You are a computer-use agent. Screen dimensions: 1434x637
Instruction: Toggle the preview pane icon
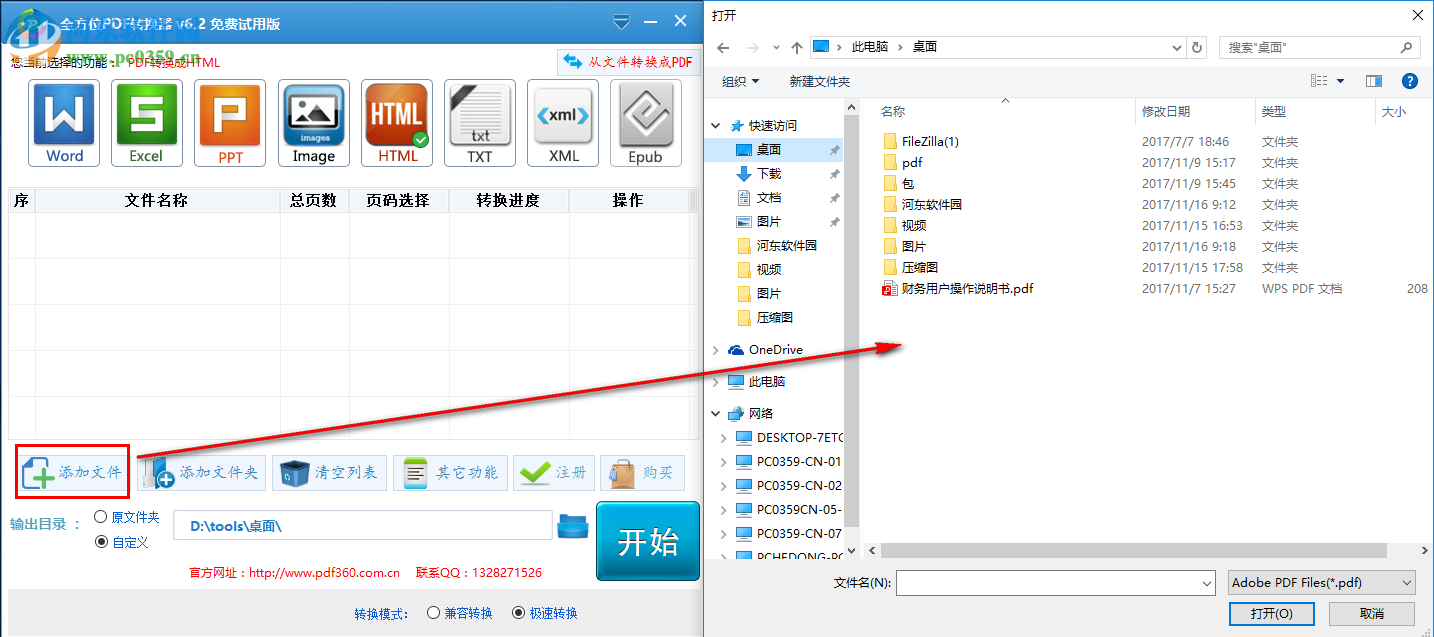(1374, 81)
